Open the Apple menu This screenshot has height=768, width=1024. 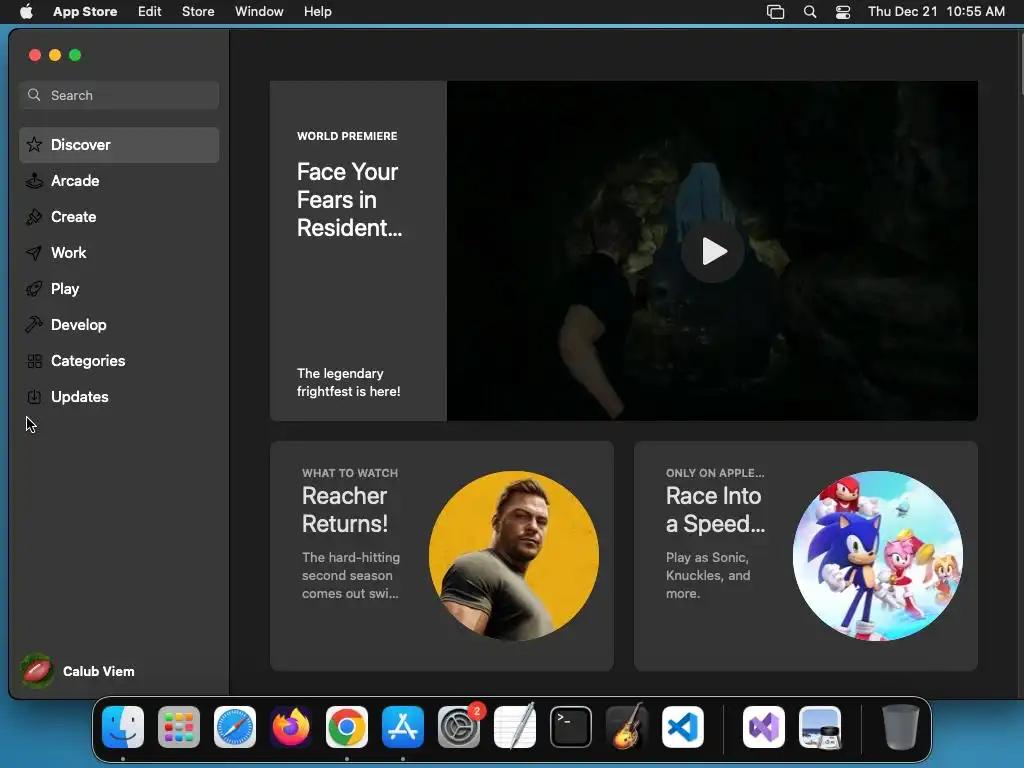26,11
